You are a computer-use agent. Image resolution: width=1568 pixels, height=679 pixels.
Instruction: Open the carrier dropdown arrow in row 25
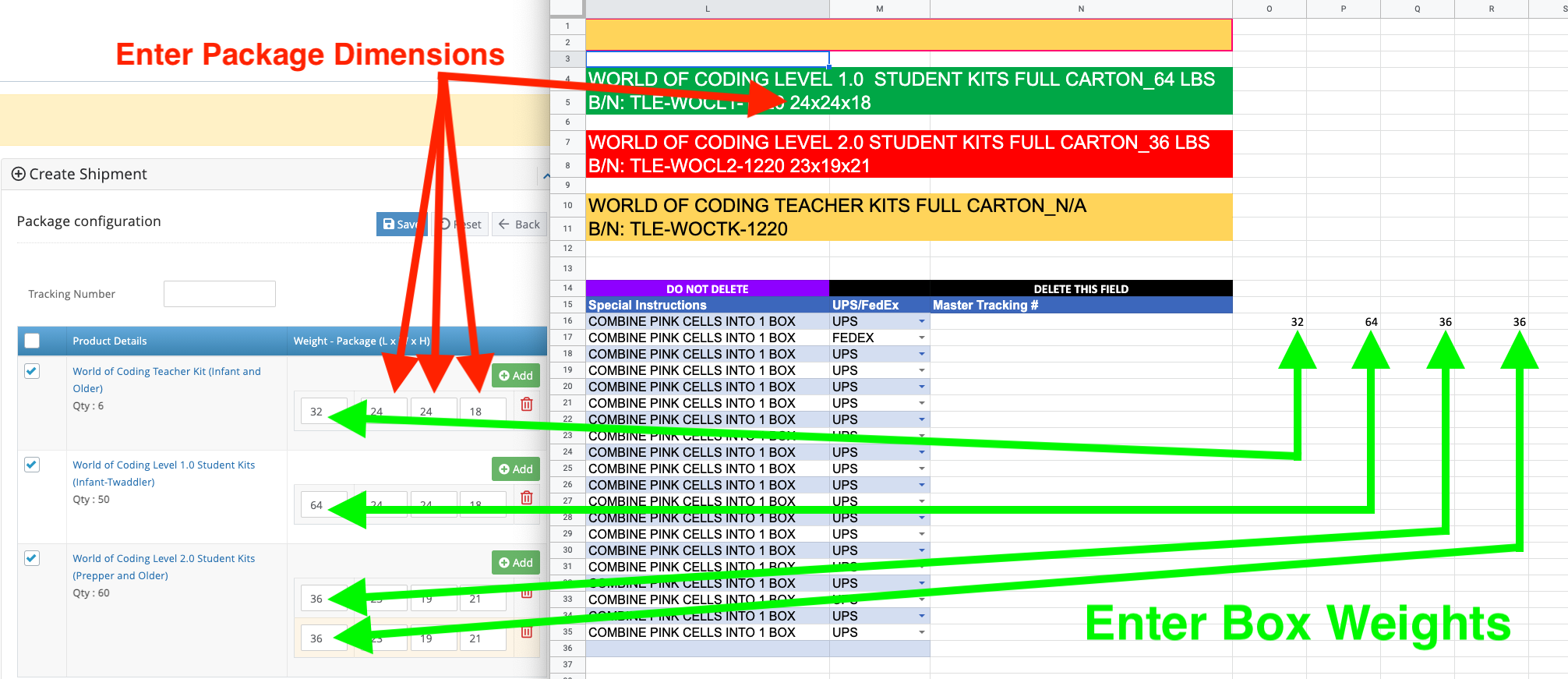(x=922, y=469)
